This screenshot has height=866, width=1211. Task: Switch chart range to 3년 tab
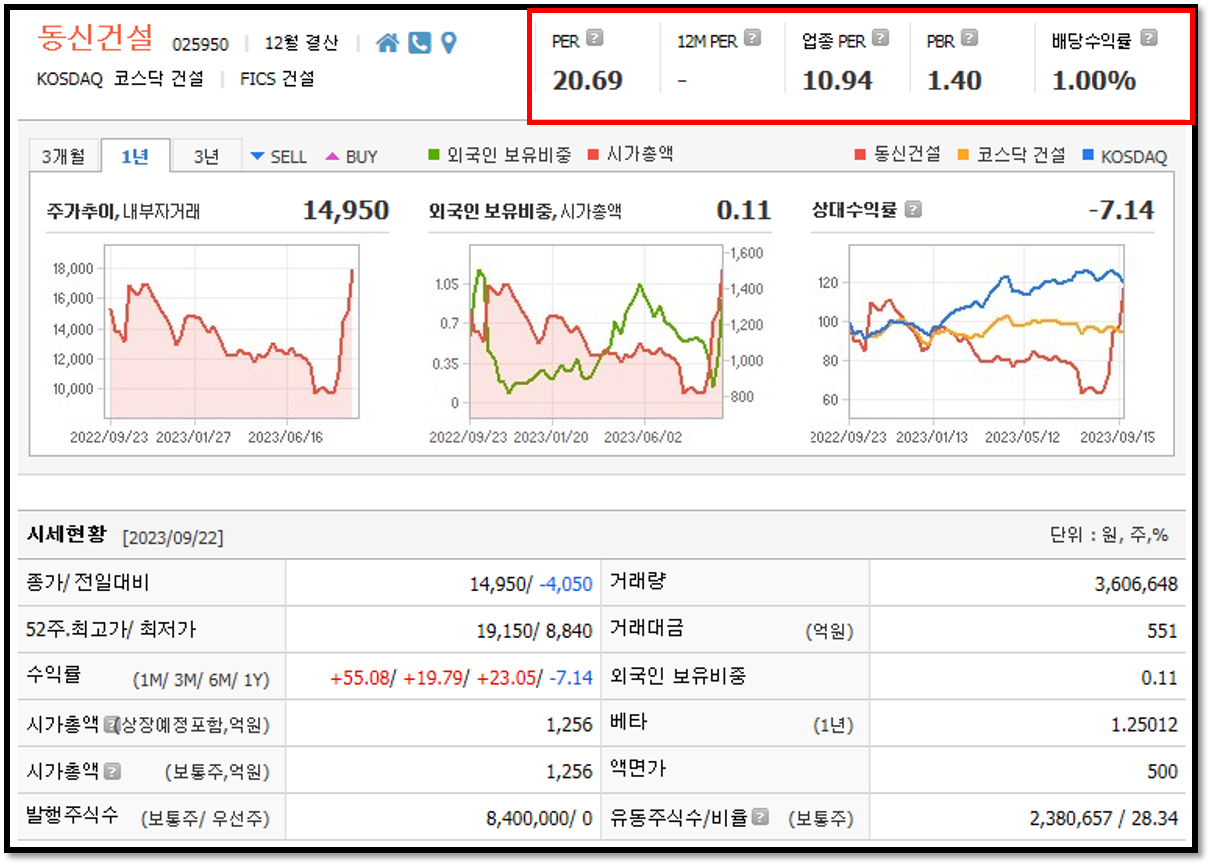point(206,156)
